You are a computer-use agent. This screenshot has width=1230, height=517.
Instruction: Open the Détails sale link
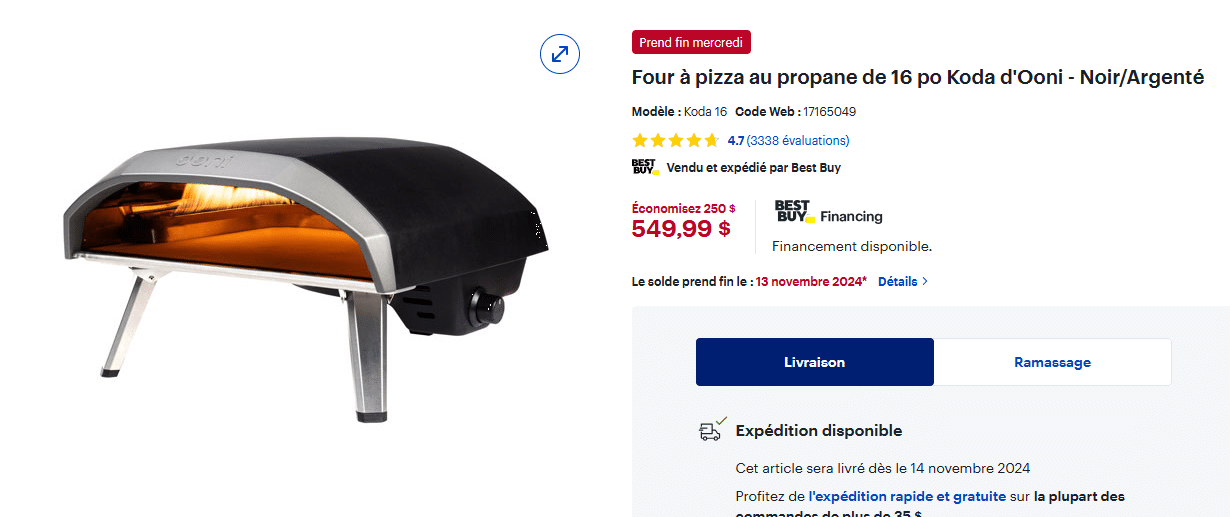click(897, 282)
